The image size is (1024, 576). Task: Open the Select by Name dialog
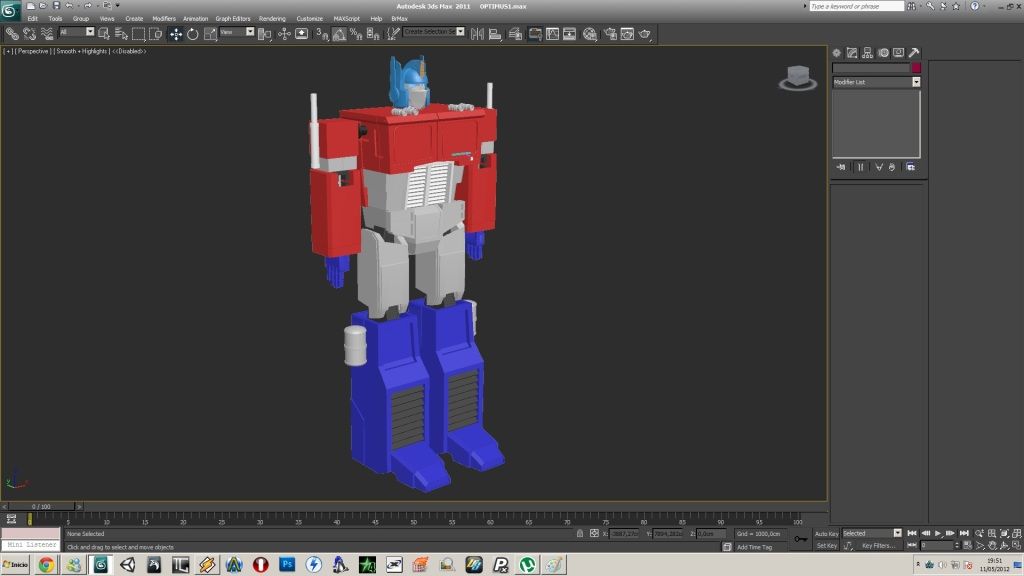click(x=121, y=34)
